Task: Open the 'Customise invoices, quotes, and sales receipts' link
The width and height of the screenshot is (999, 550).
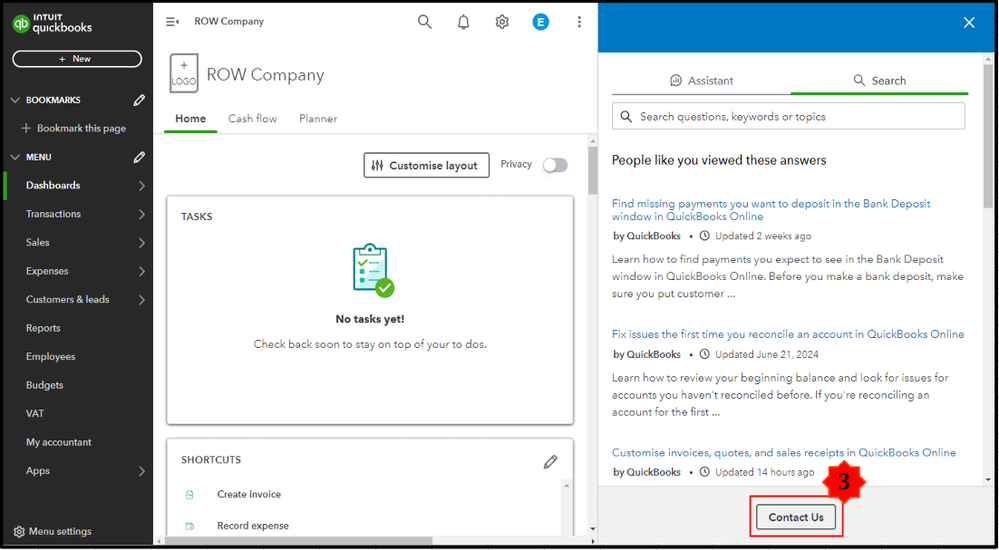Action: 784,452
